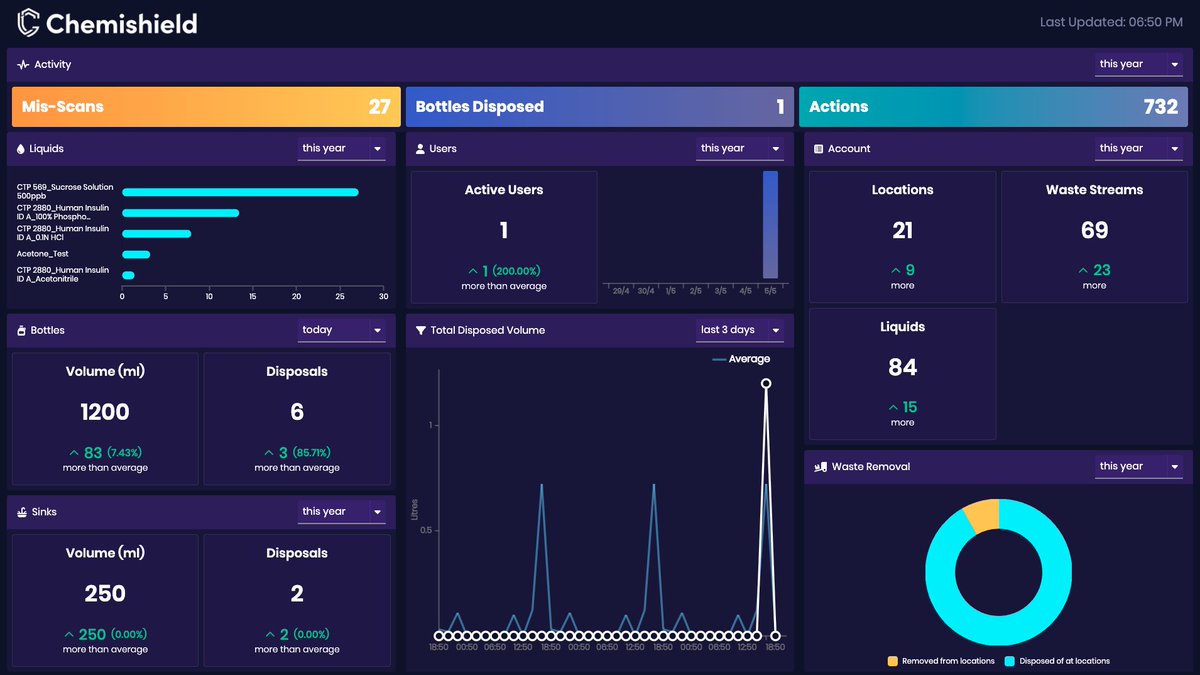Click the Sinks Volume (ml) 250 card
Viewport: 1200px width, 675px height.
coord(105,600)
